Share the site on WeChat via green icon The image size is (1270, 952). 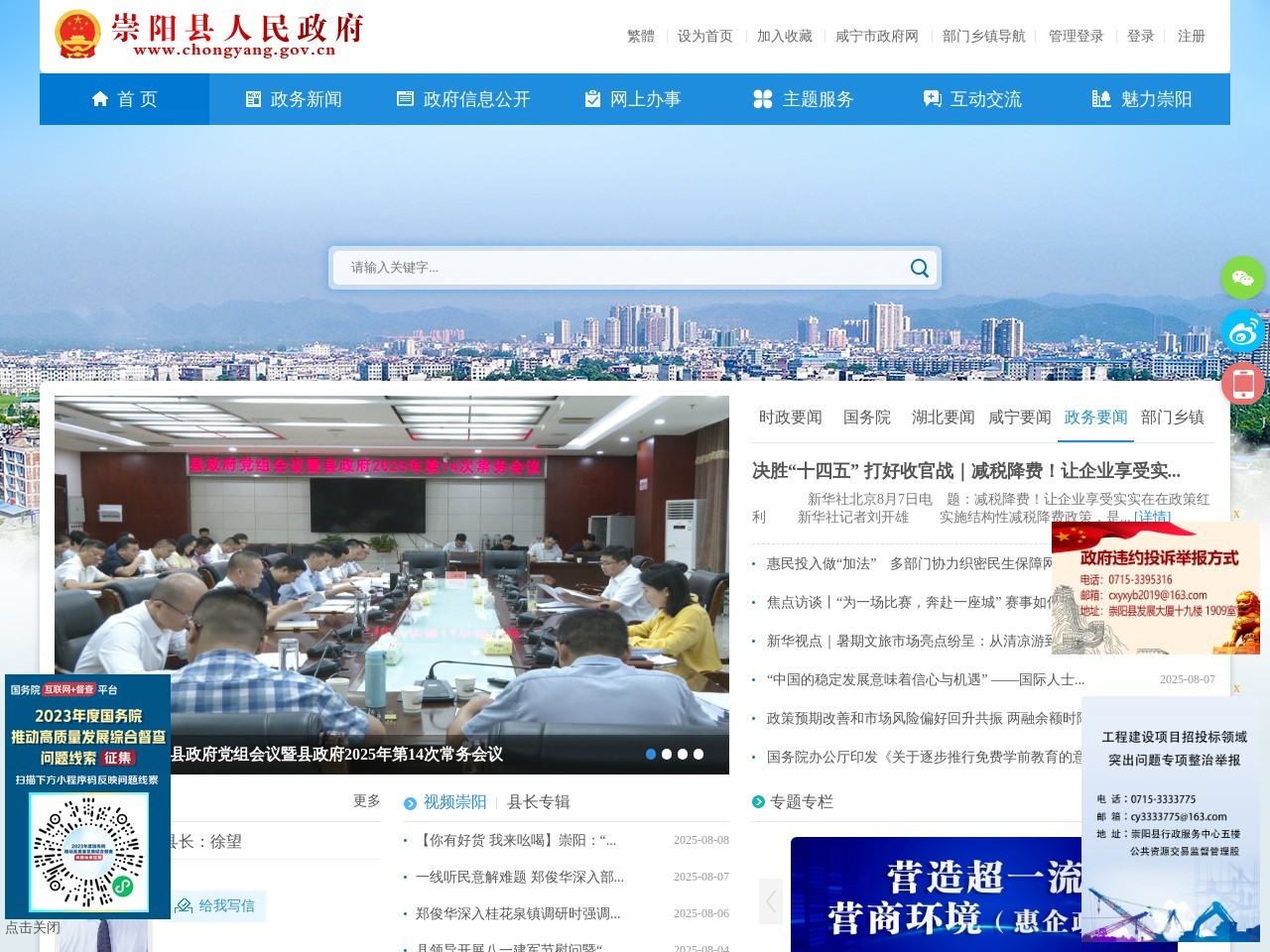click(x=1242, y=278)
